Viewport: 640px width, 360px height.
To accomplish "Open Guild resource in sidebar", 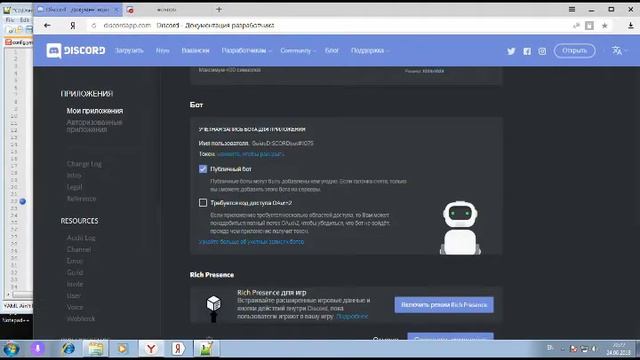I will click(75, 272).
